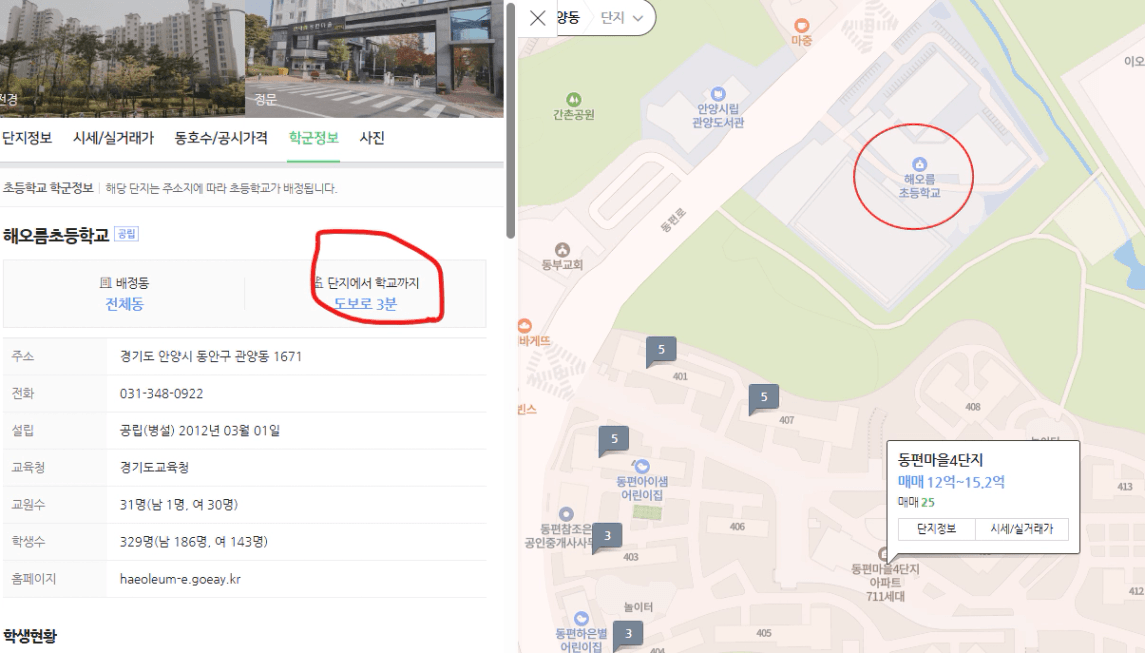Select the building 3 marker near 403
This screenshot has height=653, width=1145.
607,537
